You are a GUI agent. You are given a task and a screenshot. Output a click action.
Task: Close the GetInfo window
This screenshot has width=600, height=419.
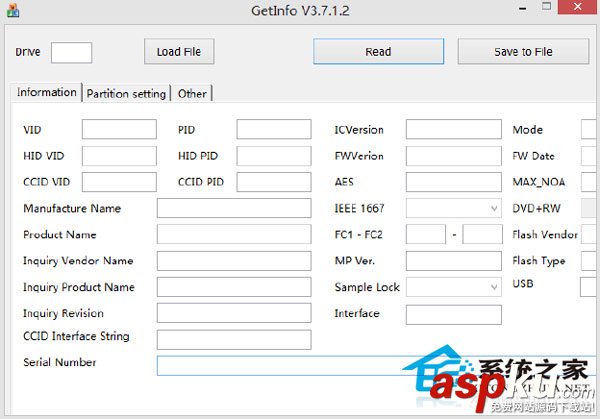coord(578,7)
